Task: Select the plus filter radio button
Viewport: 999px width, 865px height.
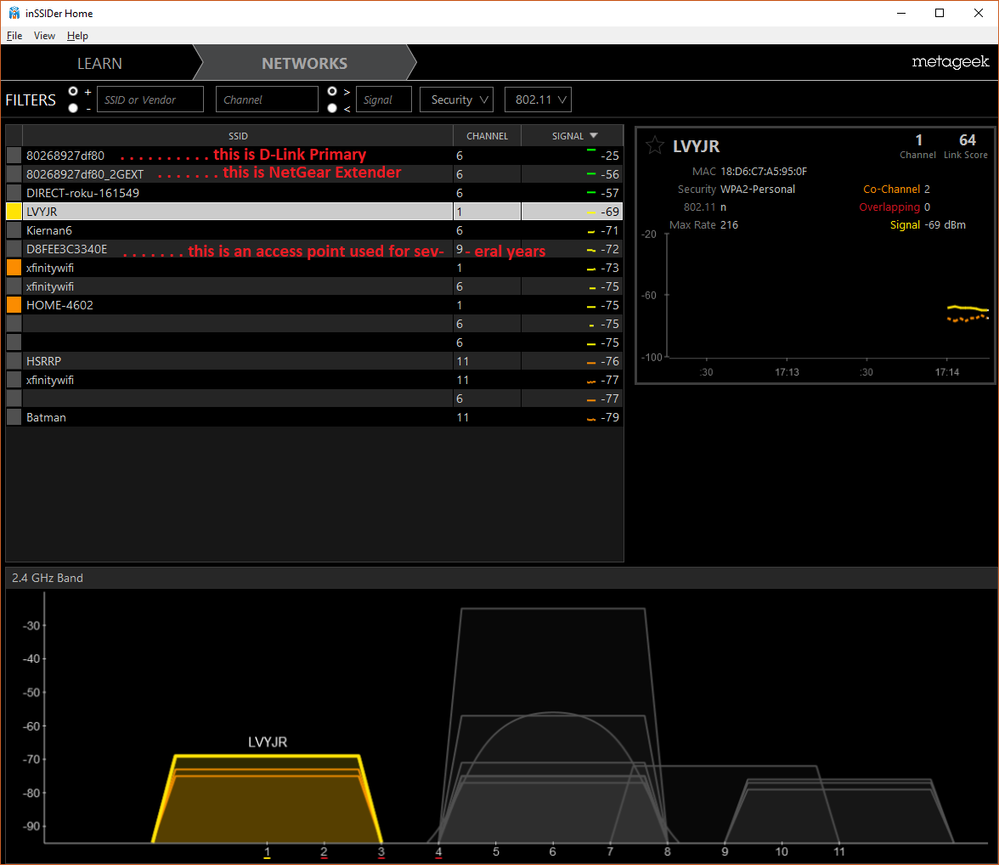Action: (72, 92)
